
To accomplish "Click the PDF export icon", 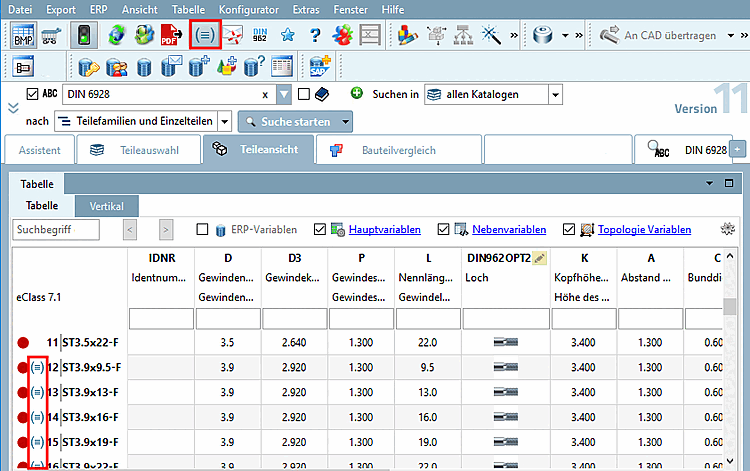I will pyautogui.click(x=171, y=35).
